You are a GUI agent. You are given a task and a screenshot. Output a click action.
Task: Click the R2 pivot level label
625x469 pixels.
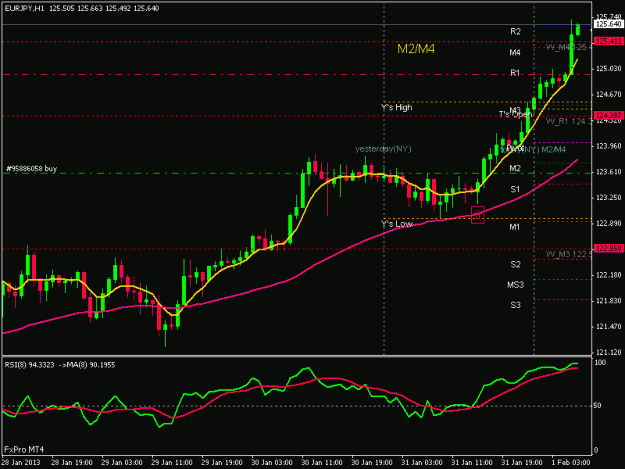[515, 31]
